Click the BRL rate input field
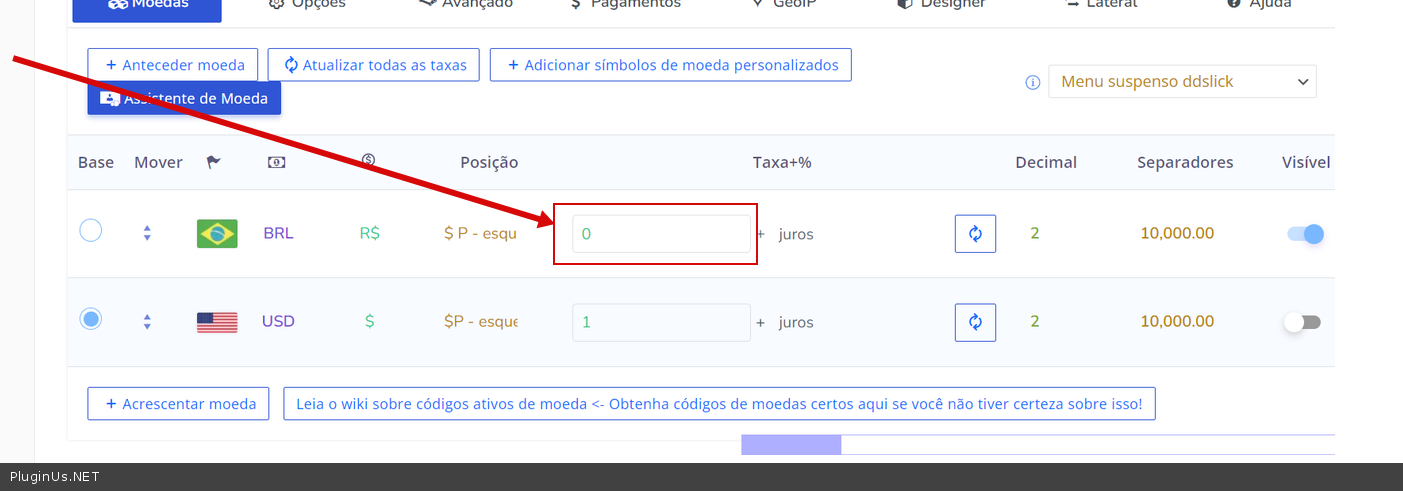The image size is (1403, 491). pyautogui.click(x=661, y=234)
